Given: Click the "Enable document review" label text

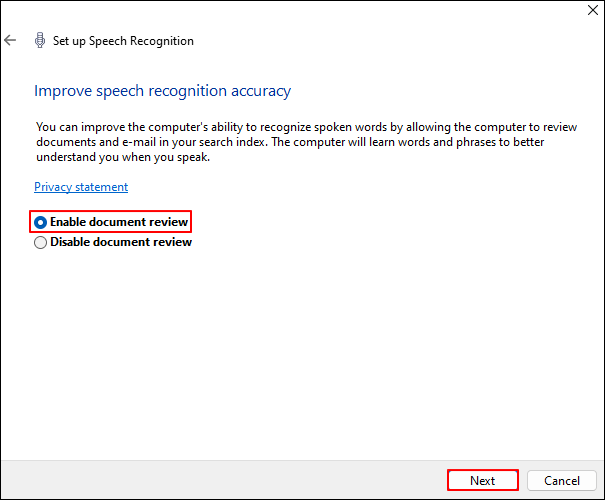Looking at the screenshot, I should (x=119, y=222).
